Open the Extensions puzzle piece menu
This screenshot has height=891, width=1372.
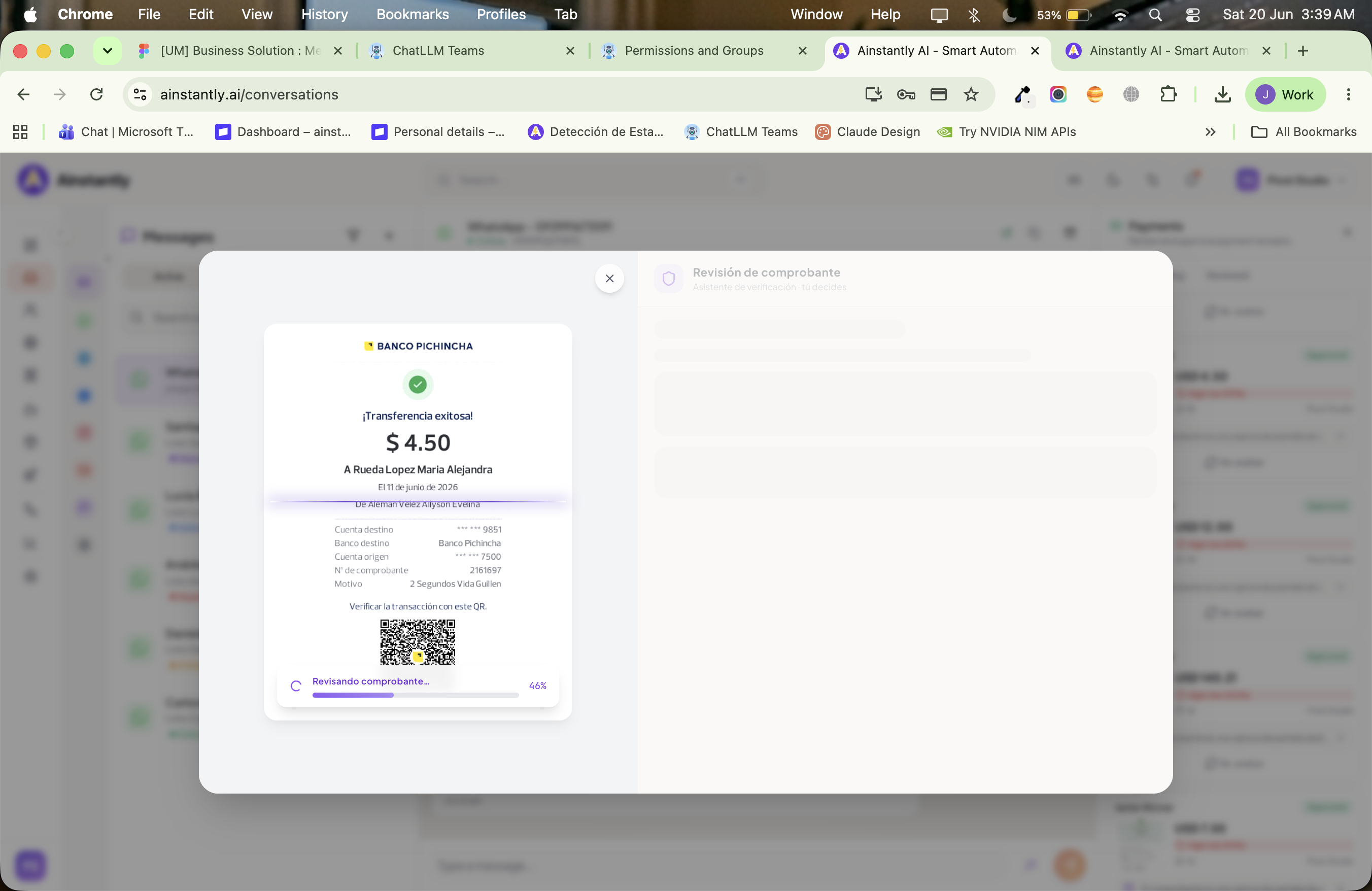click(x=1168, y=94)
